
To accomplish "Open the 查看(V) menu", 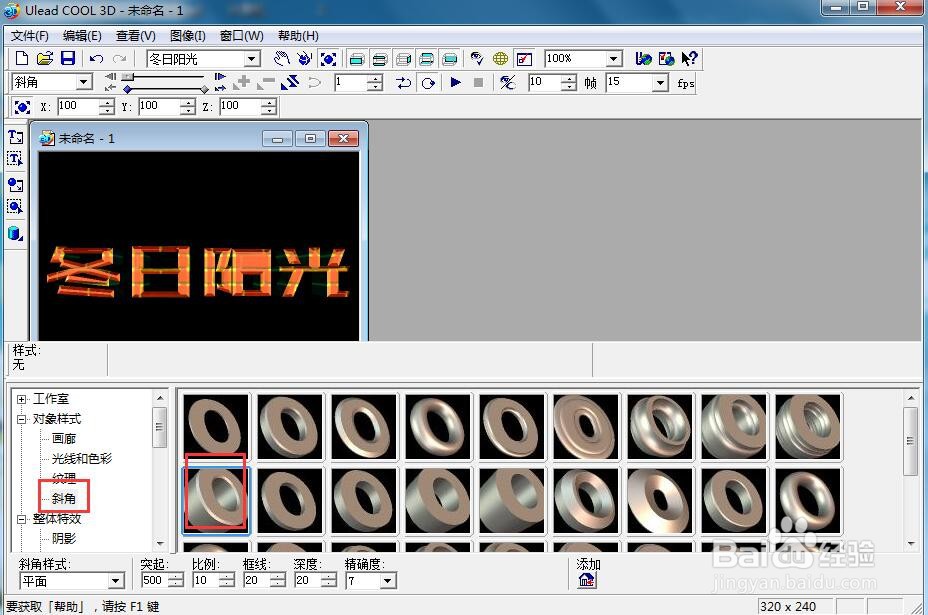I will pyautogui.click(x=136, y=36).
